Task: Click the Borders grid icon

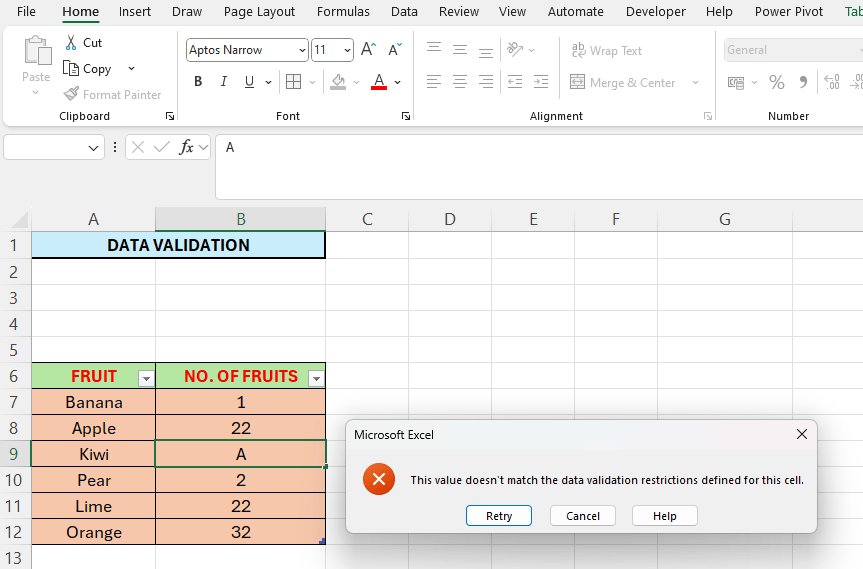Action: coord(293,82)
